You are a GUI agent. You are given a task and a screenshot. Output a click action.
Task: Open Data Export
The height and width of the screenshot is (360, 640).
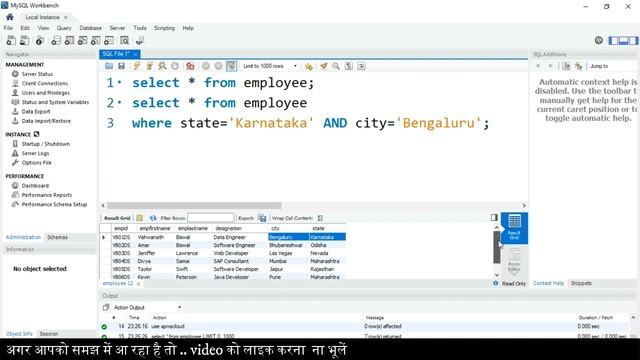point(36,111)
